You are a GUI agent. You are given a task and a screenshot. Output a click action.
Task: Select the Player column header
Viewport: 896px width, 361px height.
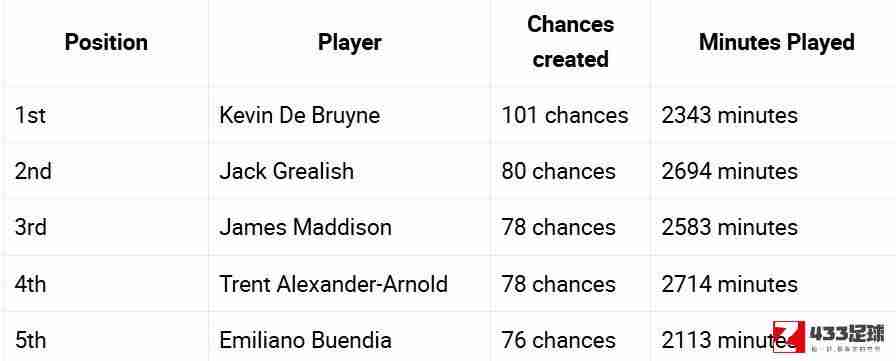coord(350,42)
